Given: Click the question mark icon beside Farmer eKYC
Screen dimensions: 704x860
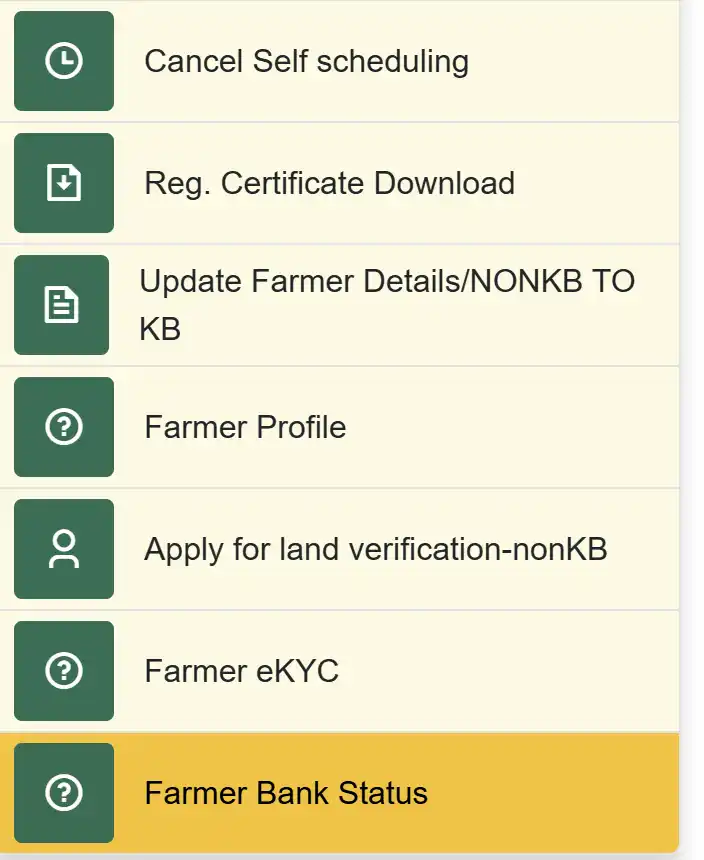Looking at the screenshot, I should point(64,671).
